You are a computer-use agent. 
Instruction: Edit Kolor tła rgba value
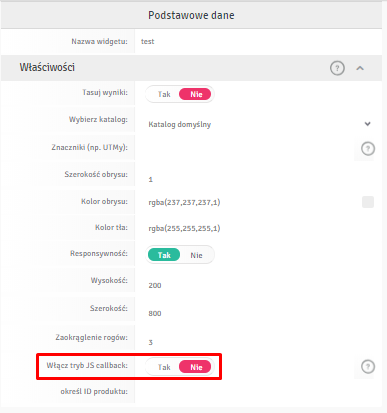pos(258,228)
